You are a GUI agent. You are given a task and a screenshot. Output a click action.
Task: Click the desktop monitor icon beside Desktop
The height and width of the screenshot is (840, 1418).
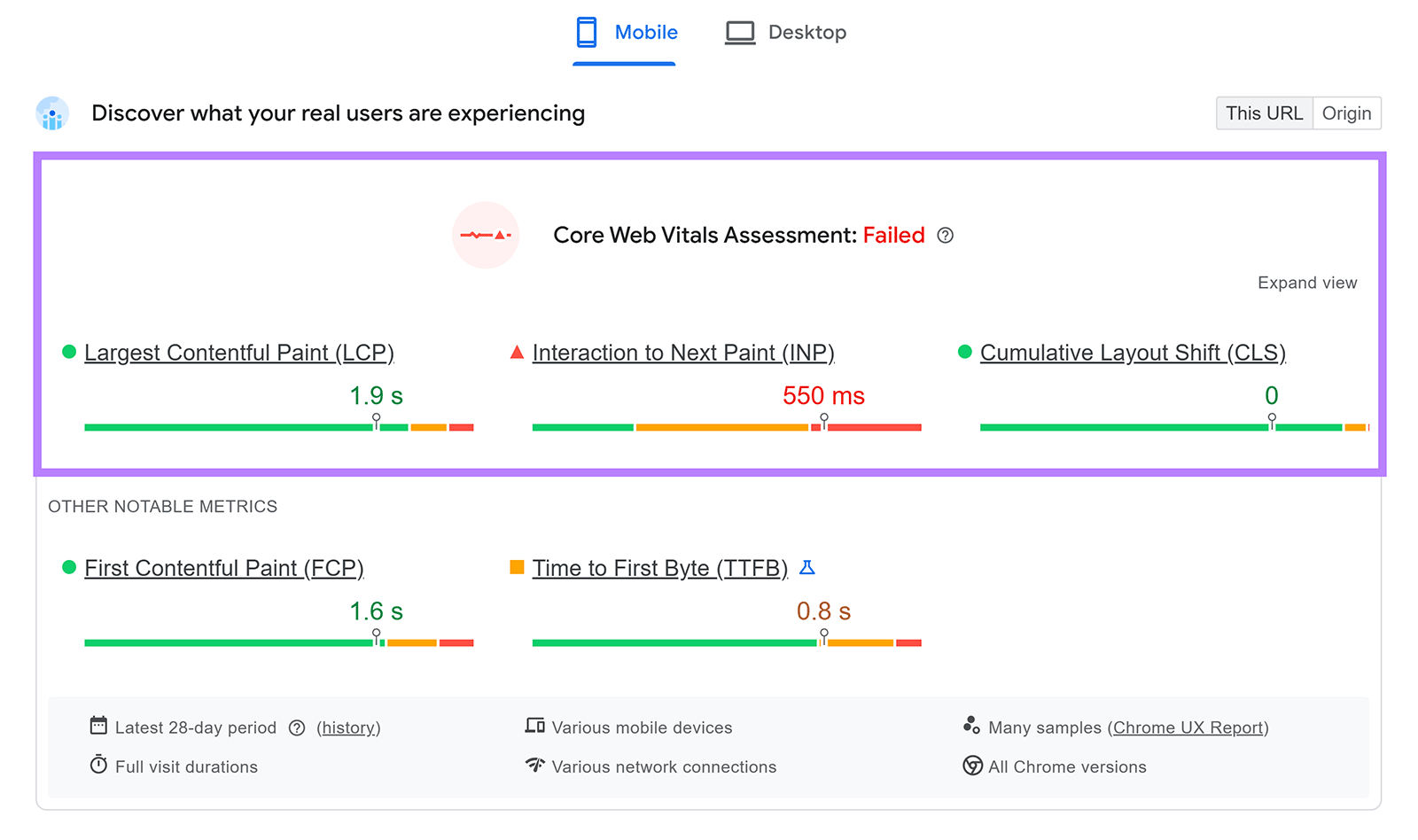click(740, 31)
